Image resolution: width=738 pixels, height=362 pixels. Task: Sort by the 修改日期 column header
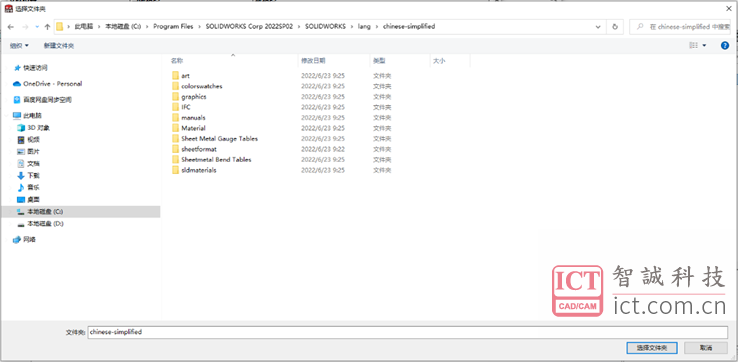(313, 61)
